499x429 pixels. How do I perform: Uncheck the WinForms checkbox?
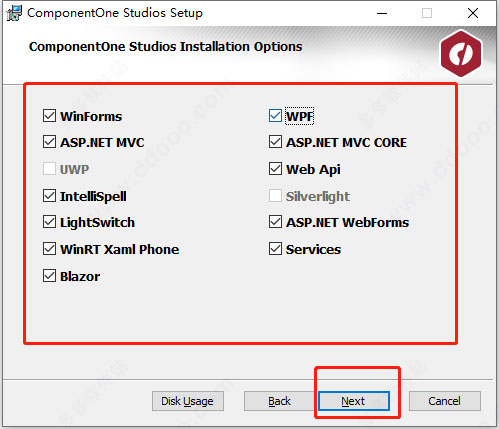point(49,116)
